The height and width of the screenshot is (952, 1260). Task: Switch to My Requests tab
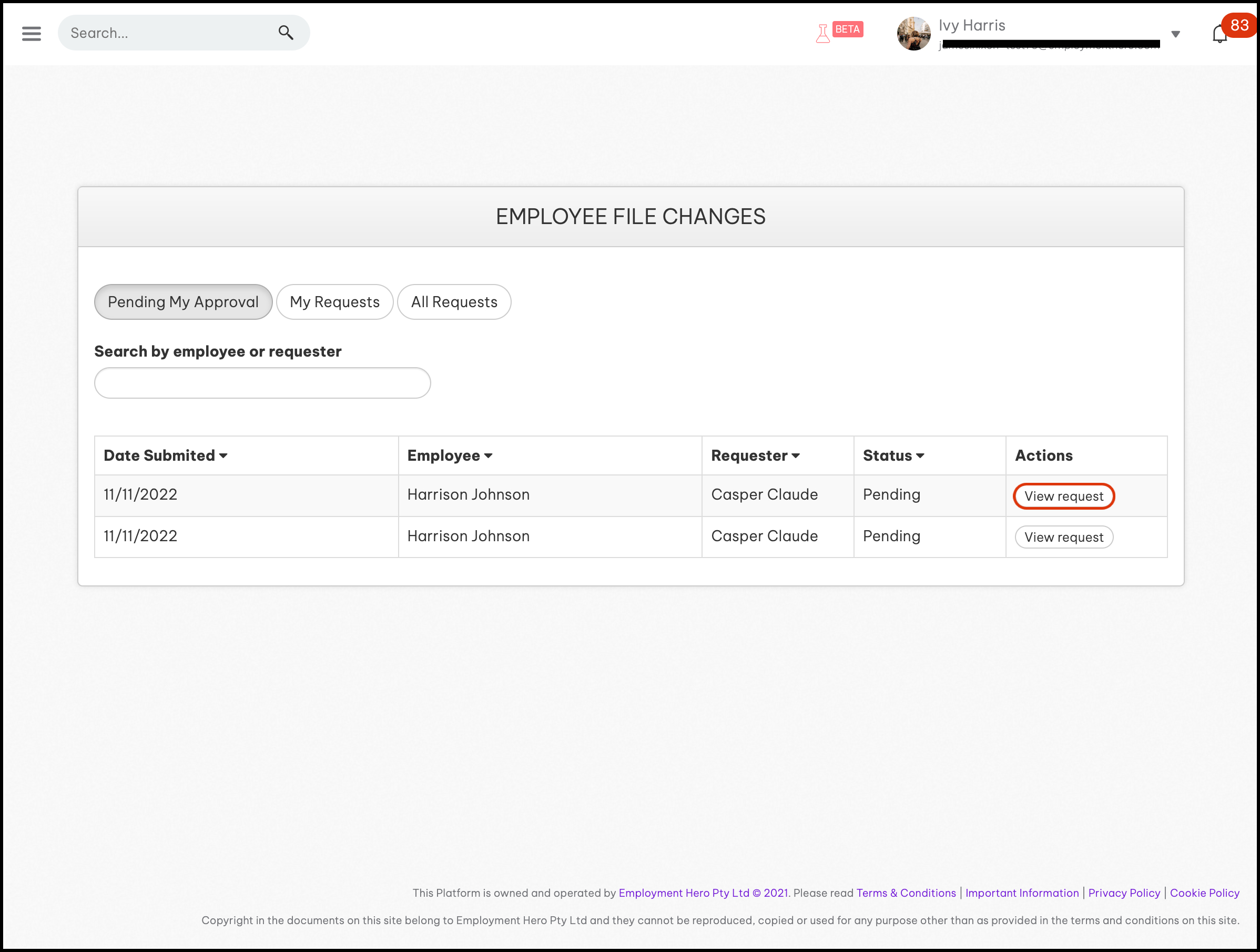(334, 302)
